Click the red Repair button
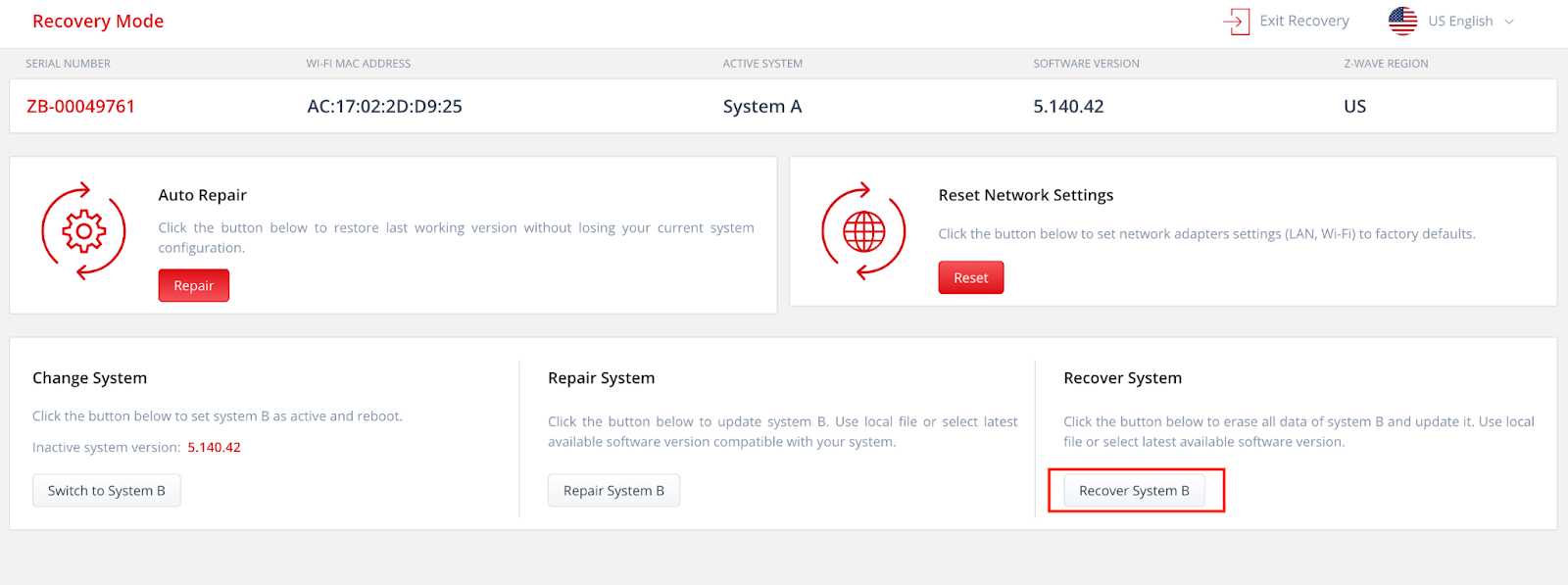 pyautogui.click(x=194, y=285)
